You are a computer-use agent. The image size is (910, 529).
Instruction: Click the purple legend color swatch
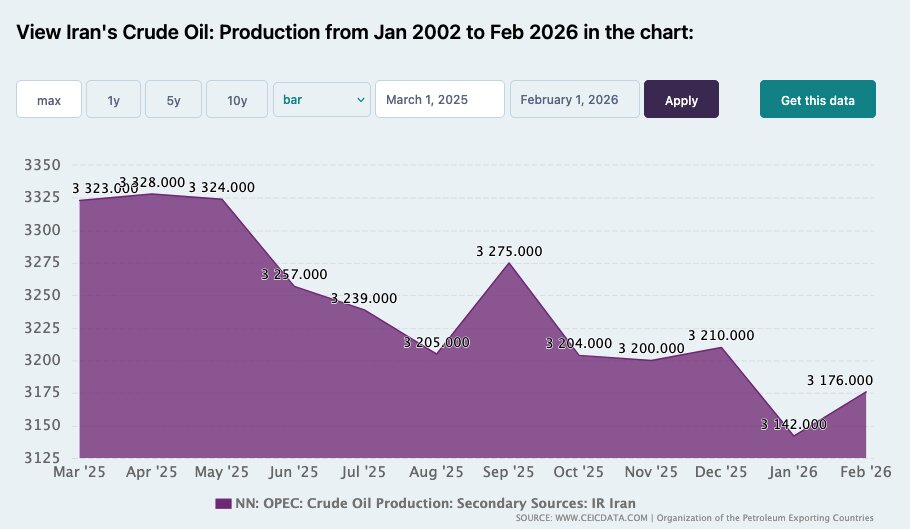[223, 502]
